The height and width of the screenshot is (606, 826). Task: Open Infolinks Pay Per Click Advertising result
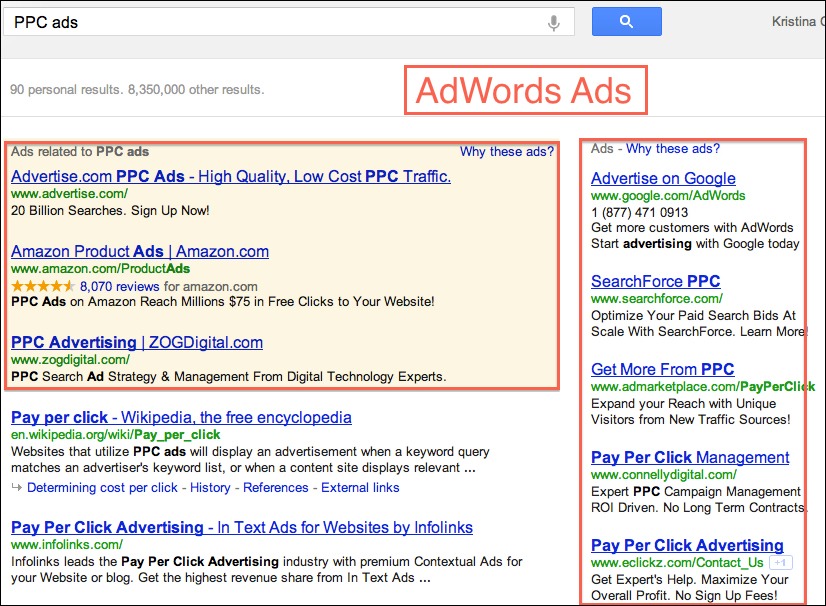pyautogui.click(x=241, y=528)
